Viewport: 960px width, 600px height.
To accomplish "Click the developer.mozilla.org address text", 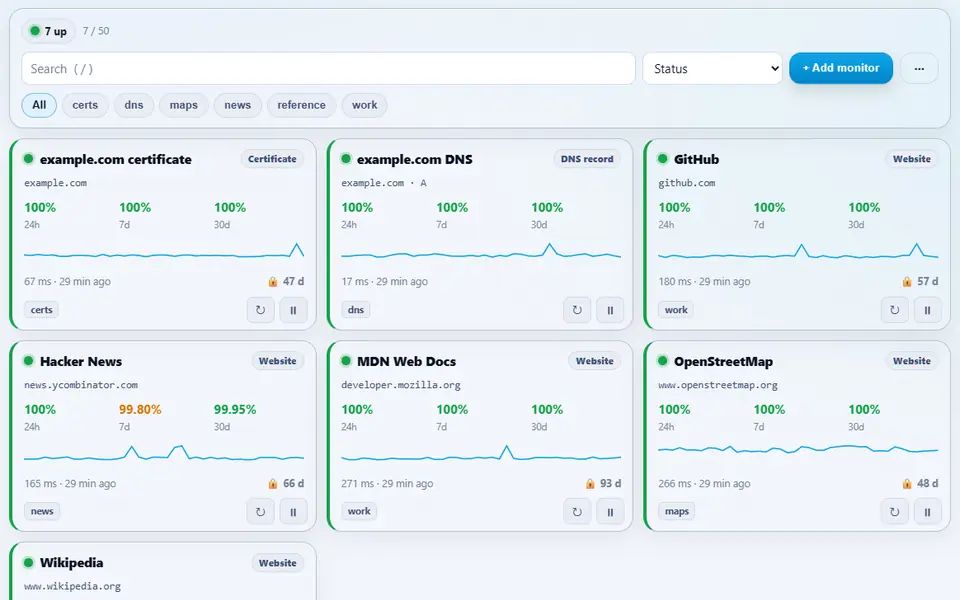I will [x=400, y=385].
